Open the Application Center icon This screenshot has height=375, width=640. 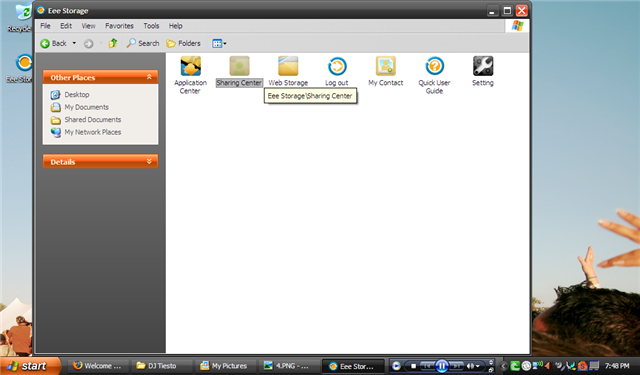[190, 66]
